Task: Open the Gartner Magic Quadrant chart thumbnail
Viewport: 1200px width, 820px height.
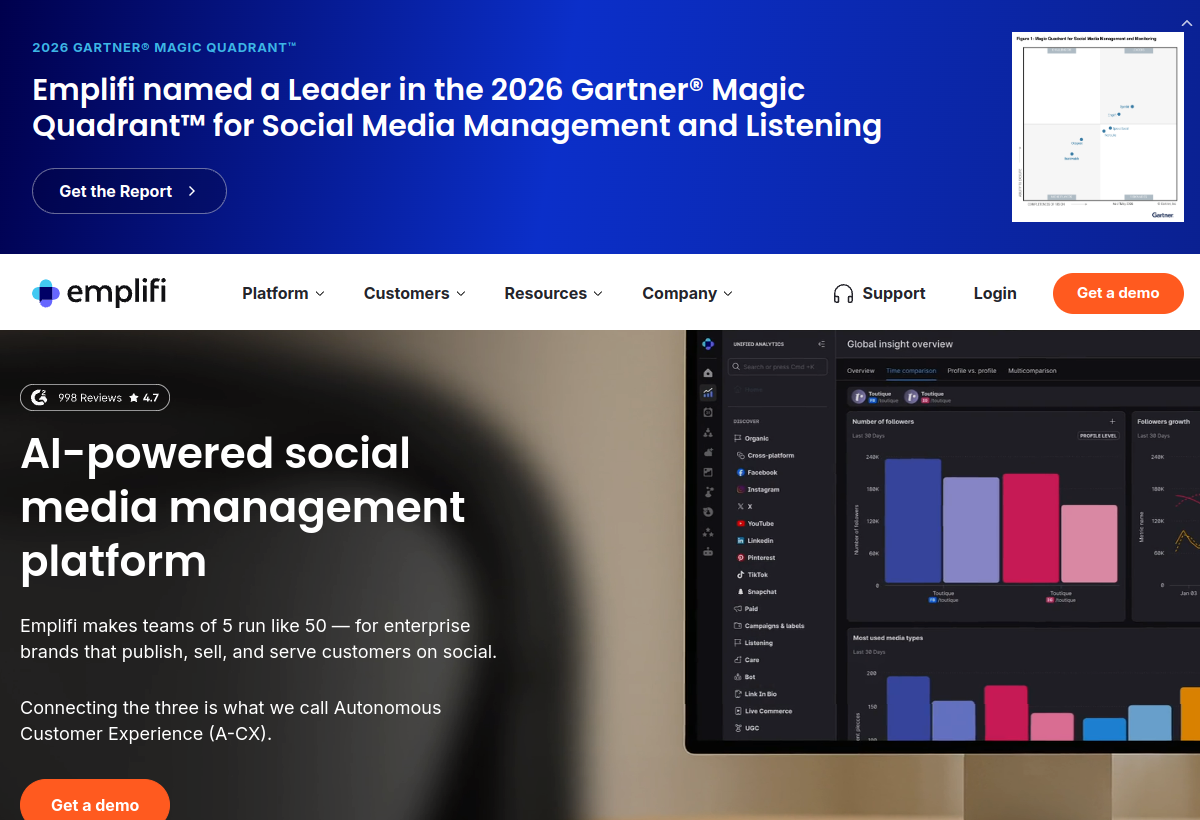Action: pyautogui.click(x=1098, y=126)
